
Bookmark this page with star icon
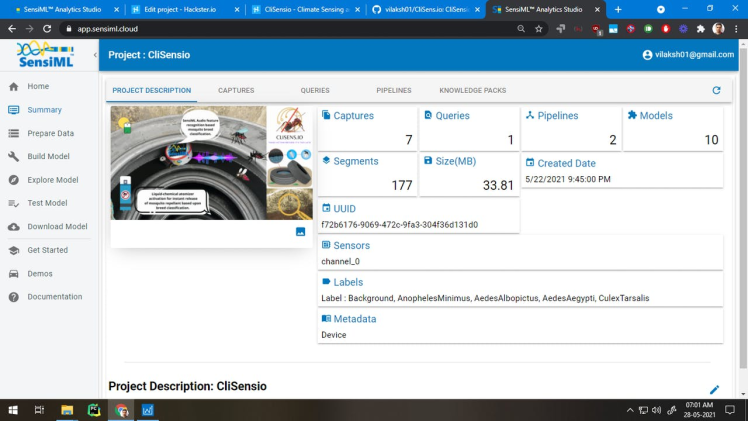[x=539, y=29]
